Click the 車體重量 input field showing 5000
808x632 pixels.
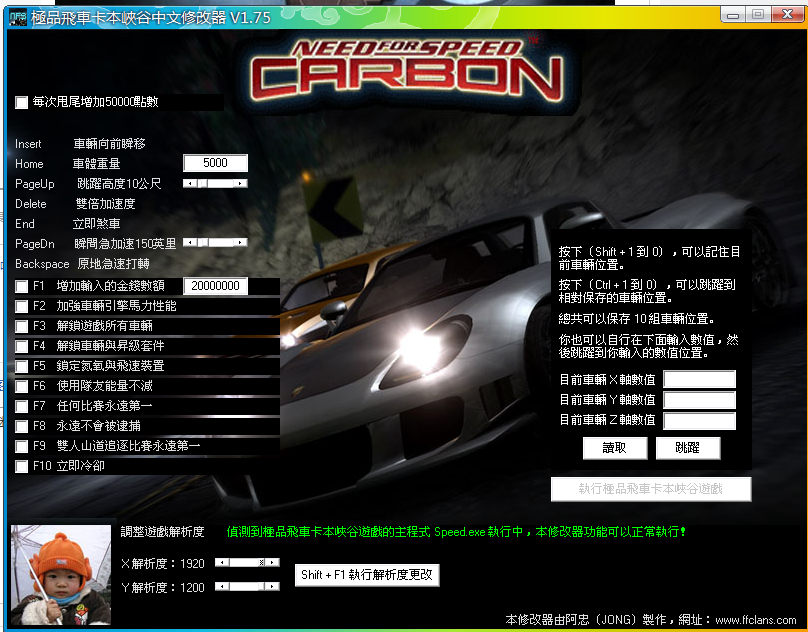tap(215, 163)
